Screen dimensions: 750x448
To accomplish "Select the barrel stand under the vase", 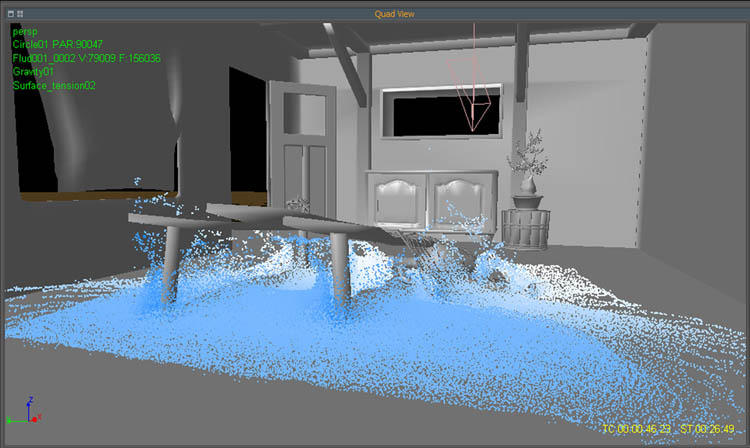I will (526, 228).
